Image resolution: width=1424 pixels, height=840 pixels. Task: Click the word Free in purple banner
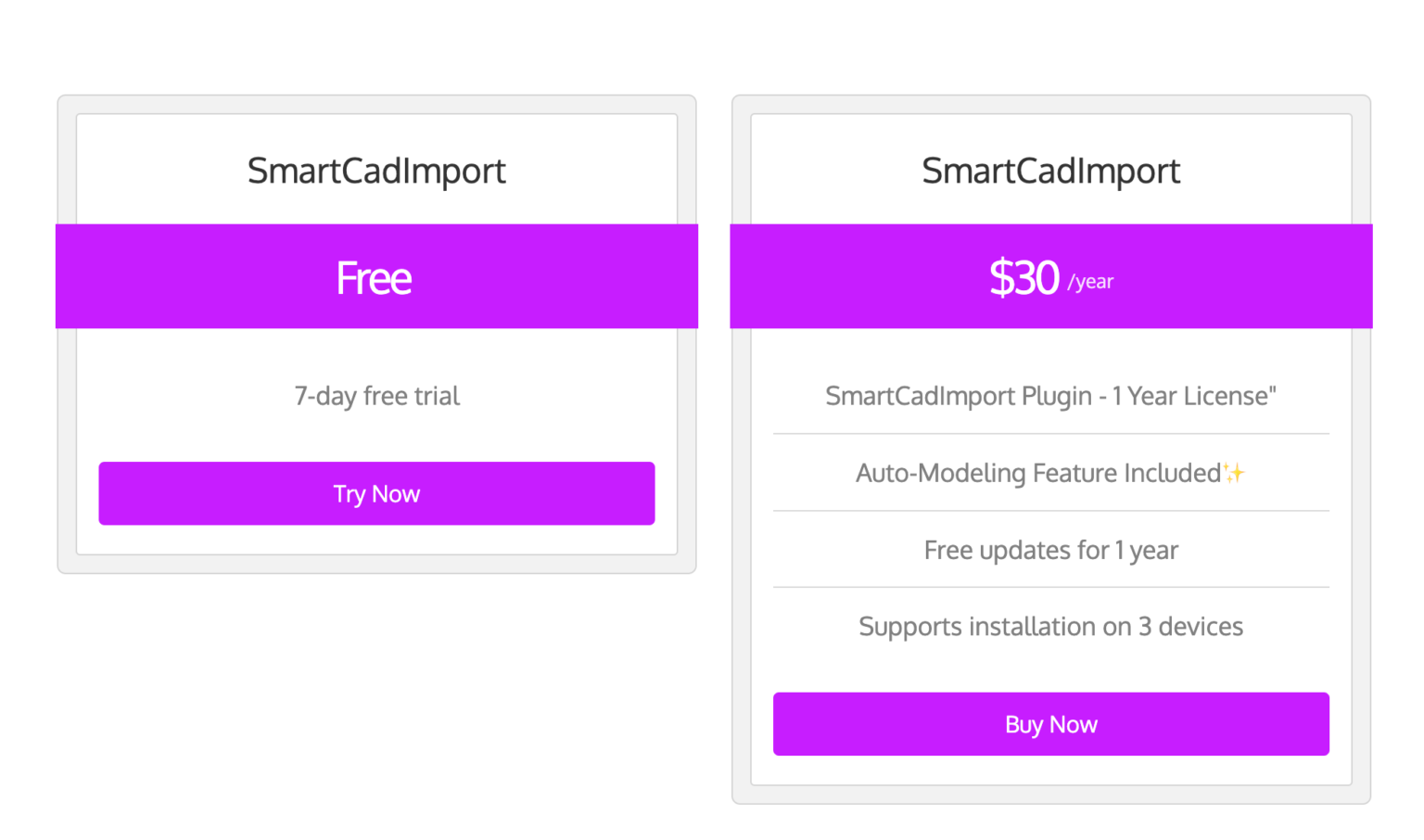click(374, 278)
